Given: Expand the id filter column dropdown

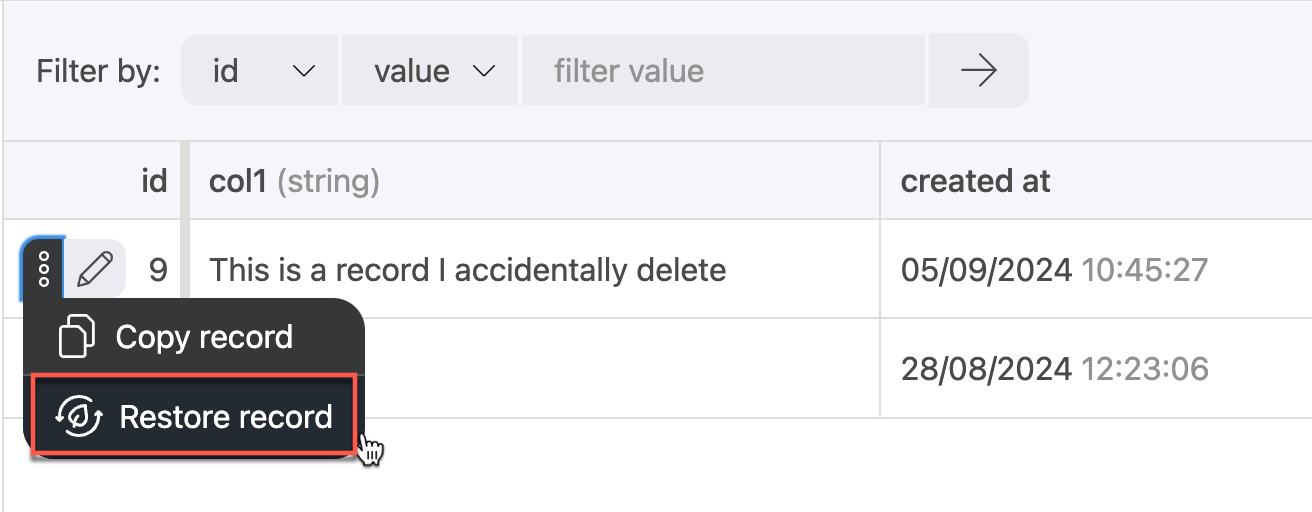Looking at the screenshot, I should (x=262, y=71).
